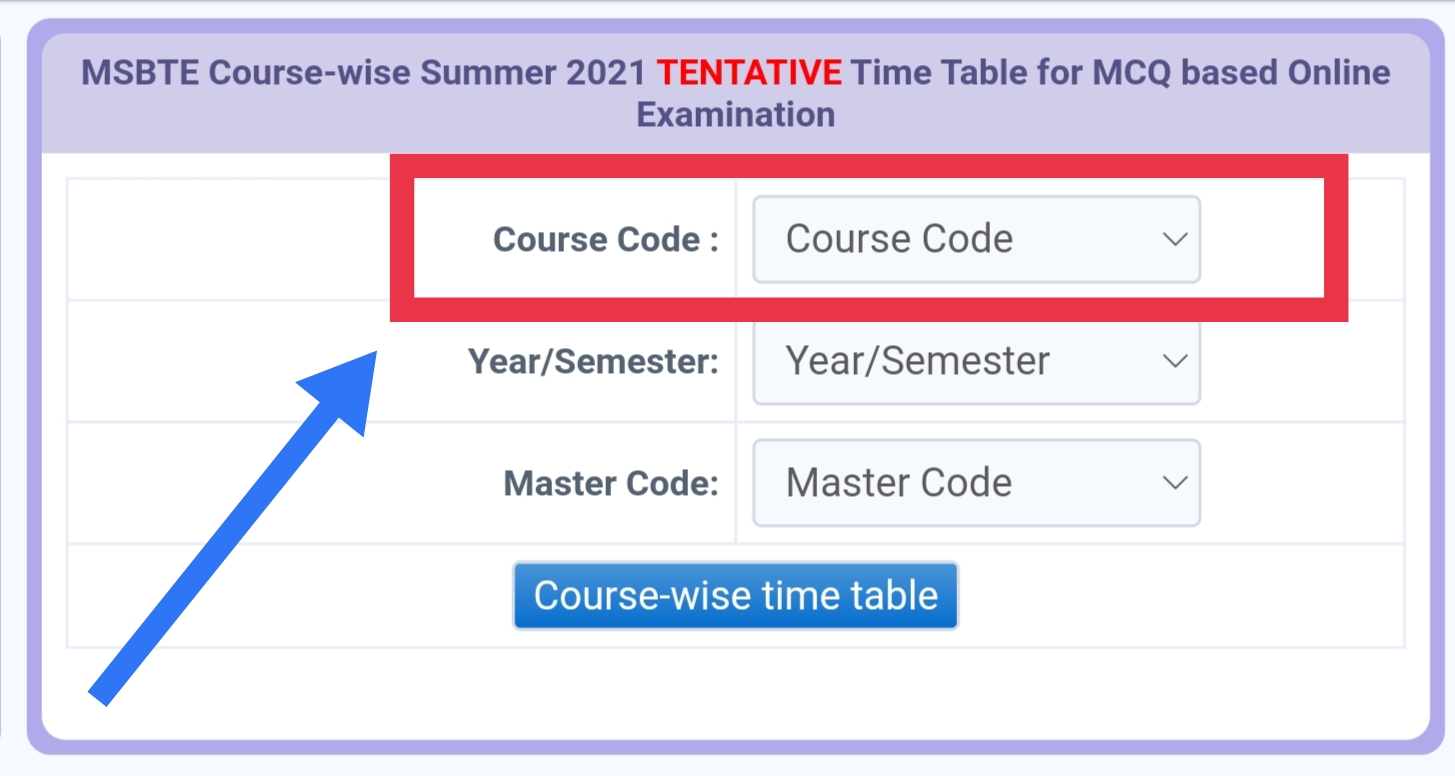Click the word TENTATIVE in the title
The height and width of the screenshot is (776, 1455).
pyautogui.click(x=749, y=71)
